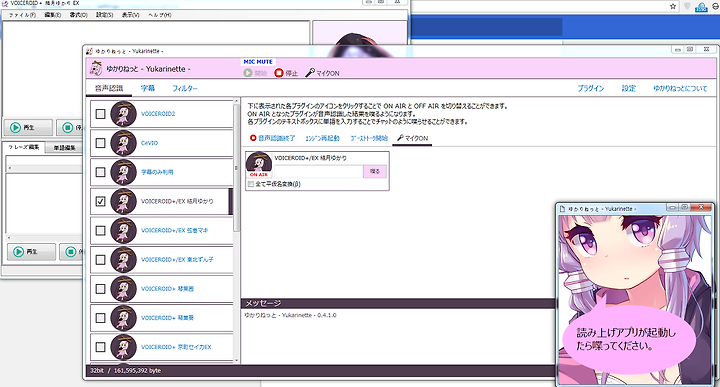Click the lower stop button in the phrase panel
Viewport: 720px width, 387px height.
point(72,252)
